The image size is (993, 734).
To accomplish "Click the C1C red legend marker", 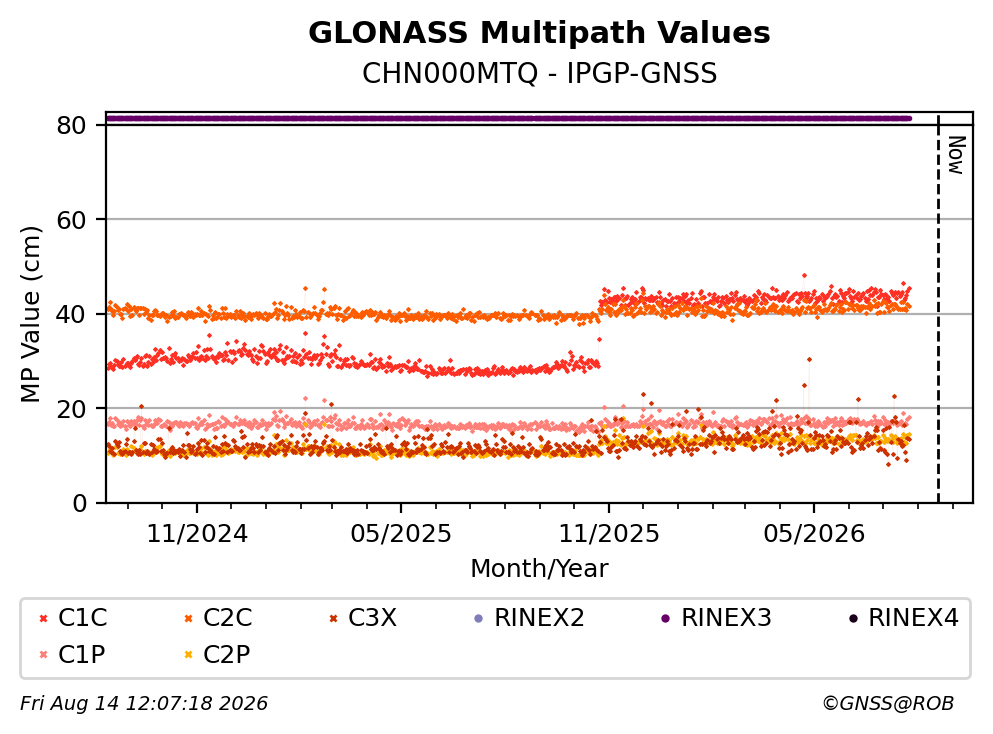I will coord(43,619).
